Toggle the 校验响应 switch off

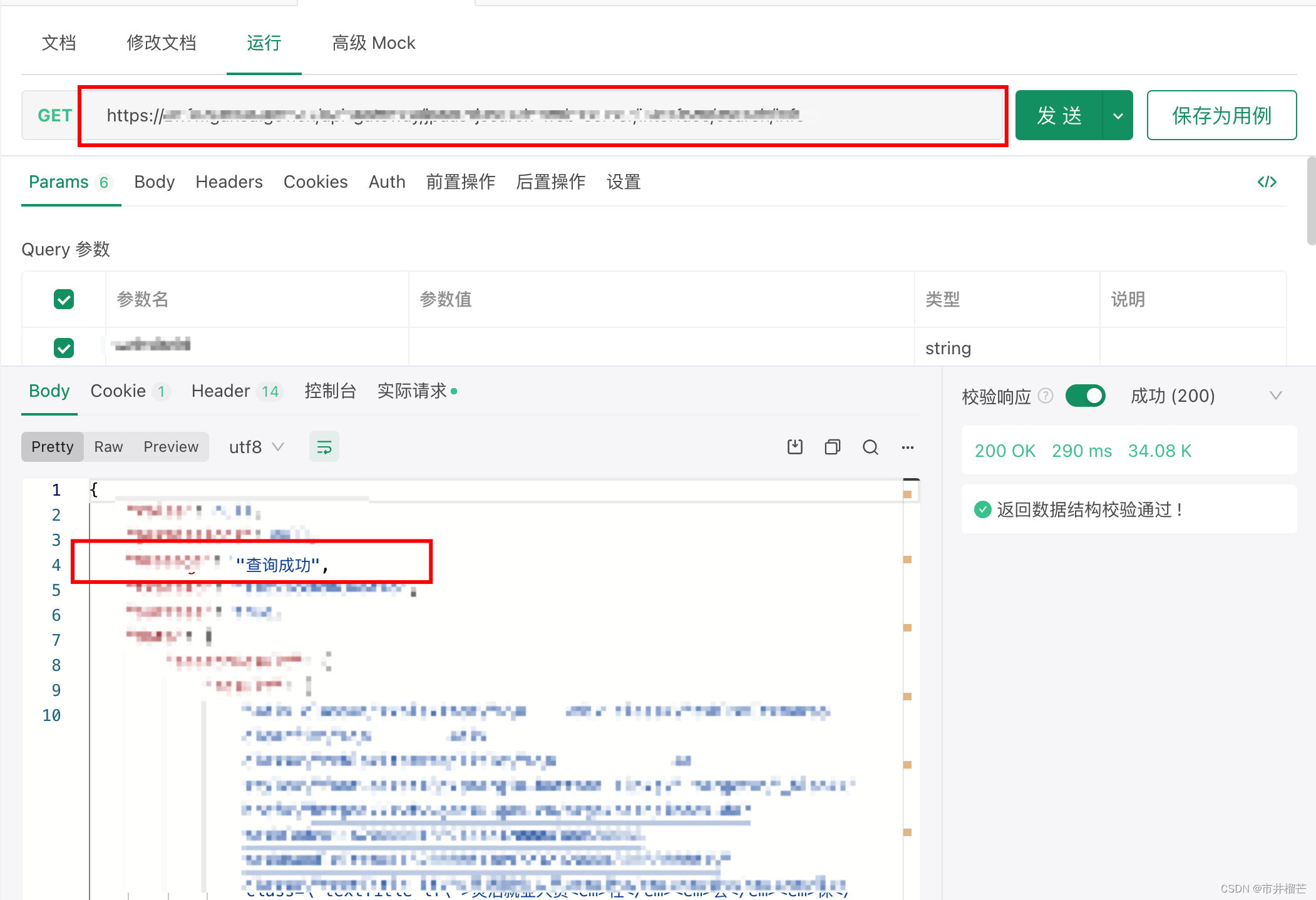click(1086, 396)
